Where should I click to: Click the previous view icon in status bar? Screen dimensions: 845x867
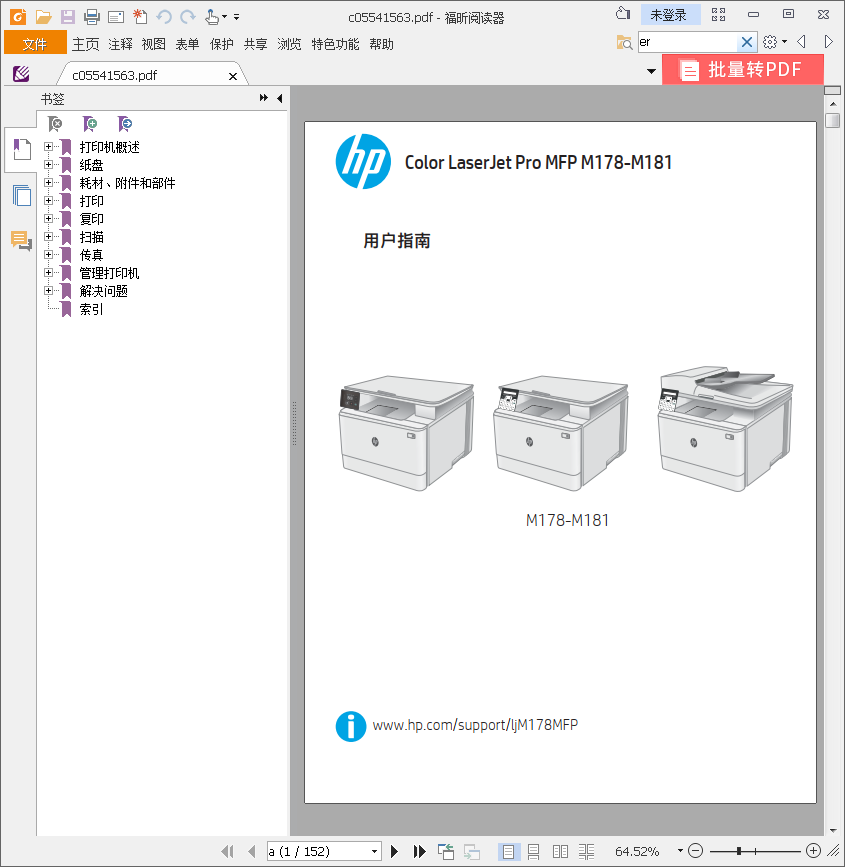[x=446, y=852]
